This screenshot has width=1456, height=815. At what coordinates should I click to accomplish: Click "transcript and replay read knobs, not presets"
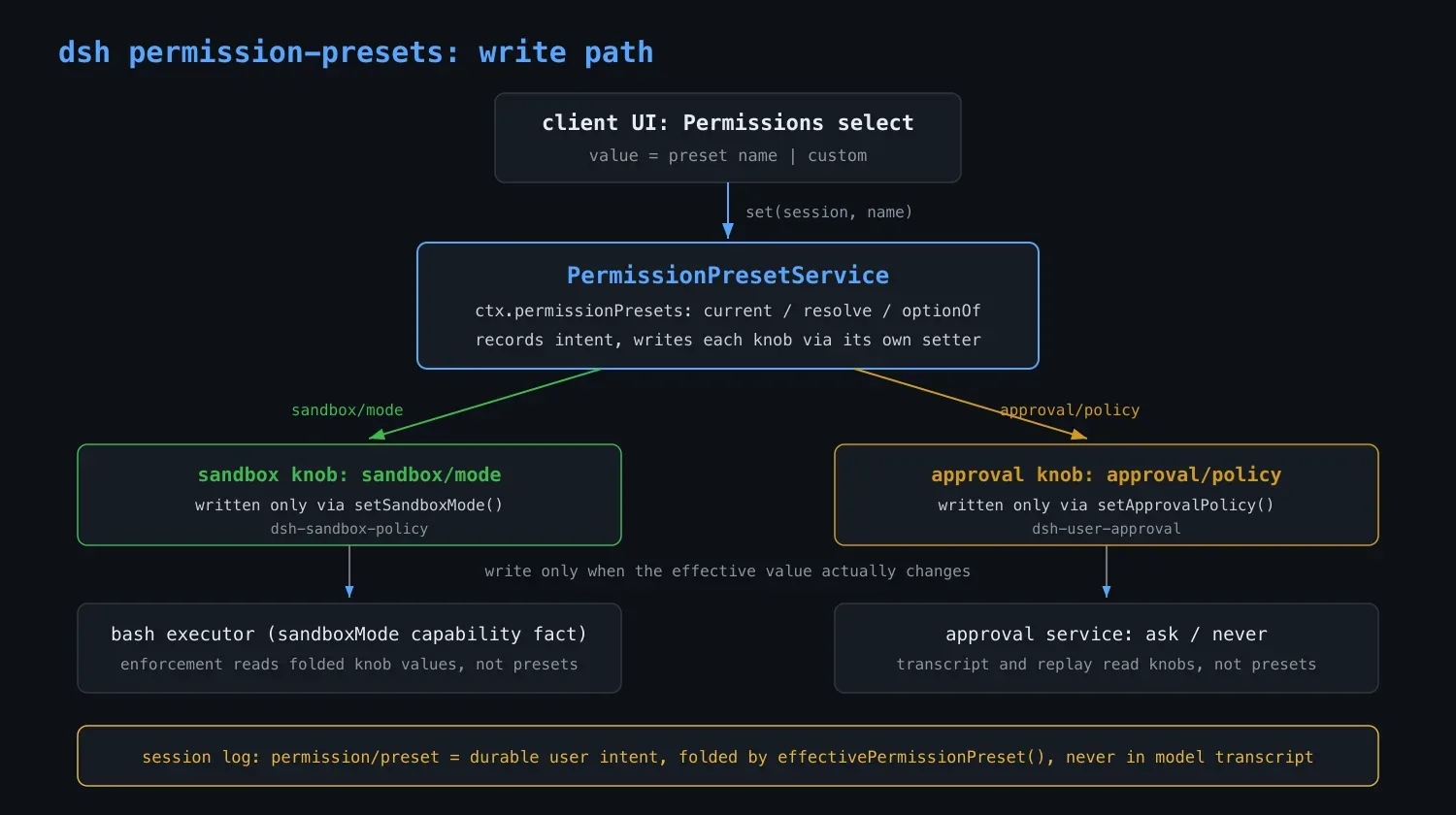[1107, 664]
